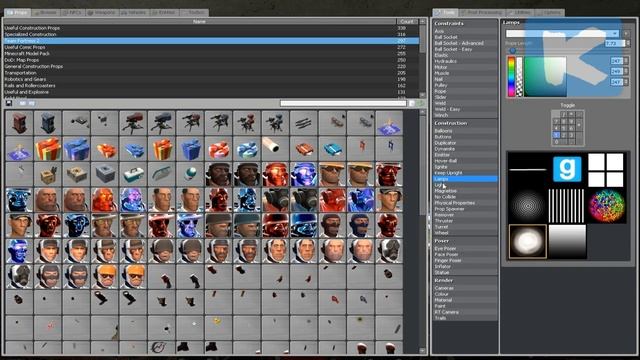The height and width of the screenshot is (360, 640).
Task: Select the Weld - Easy tool
Action: [465, 109]
